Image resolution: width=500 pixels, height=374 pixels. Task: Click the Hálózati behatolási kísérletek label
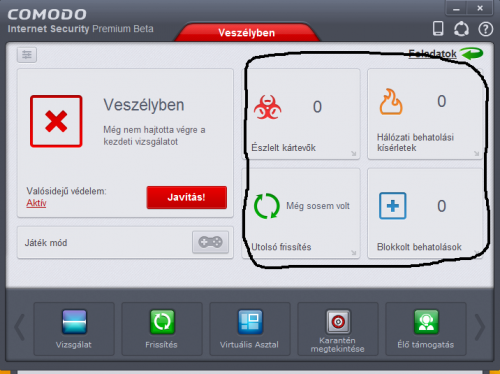[x=415, y=142]
